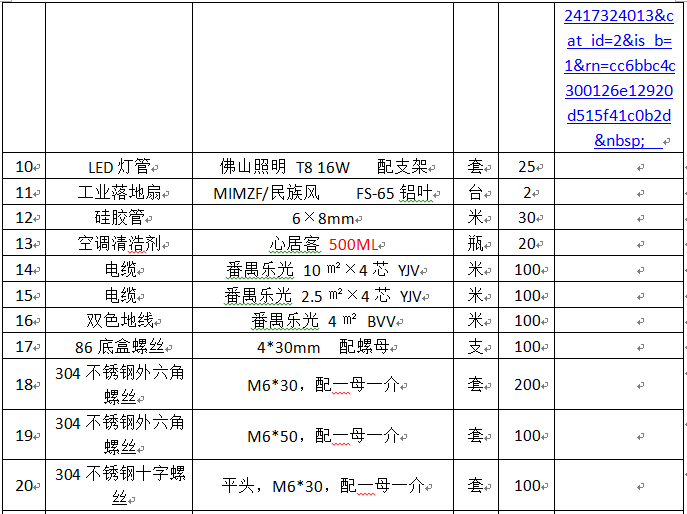Select the 4*30mm 配螺母 specification cell
687x514 pixels.
[x=322, y=347]
